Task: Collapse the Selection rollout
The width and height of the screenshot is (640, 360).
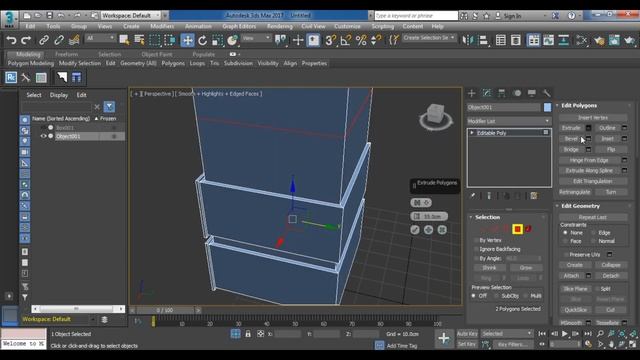Action: click(x=471, y=217)
